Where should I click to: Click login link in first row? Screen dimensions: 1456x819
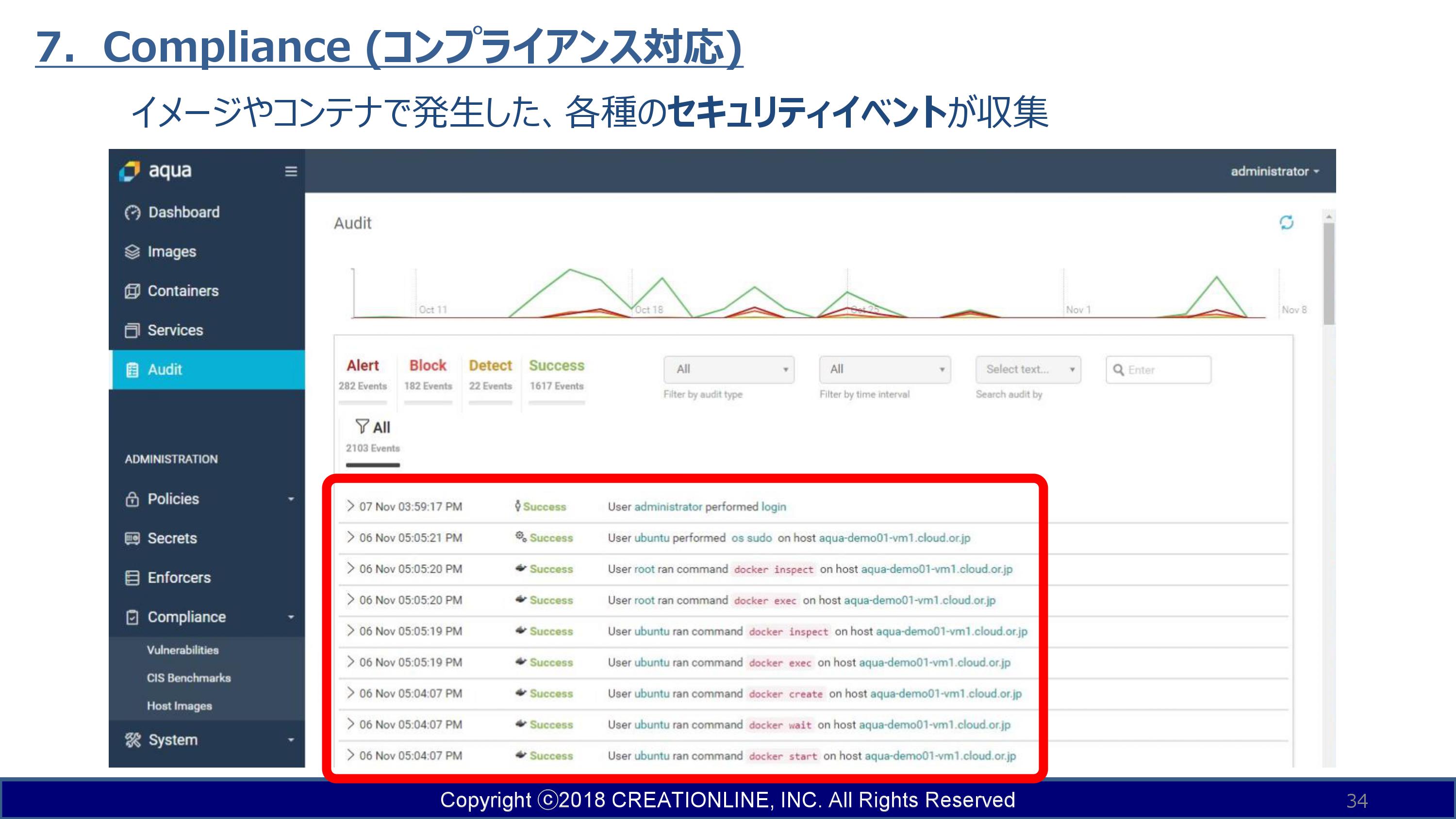773,507
